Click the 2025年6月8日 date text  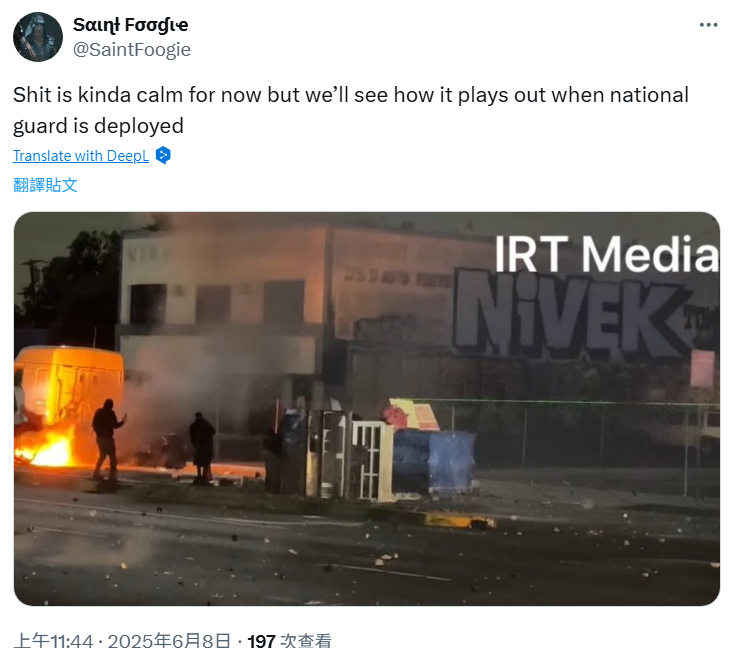coord(169,640)
